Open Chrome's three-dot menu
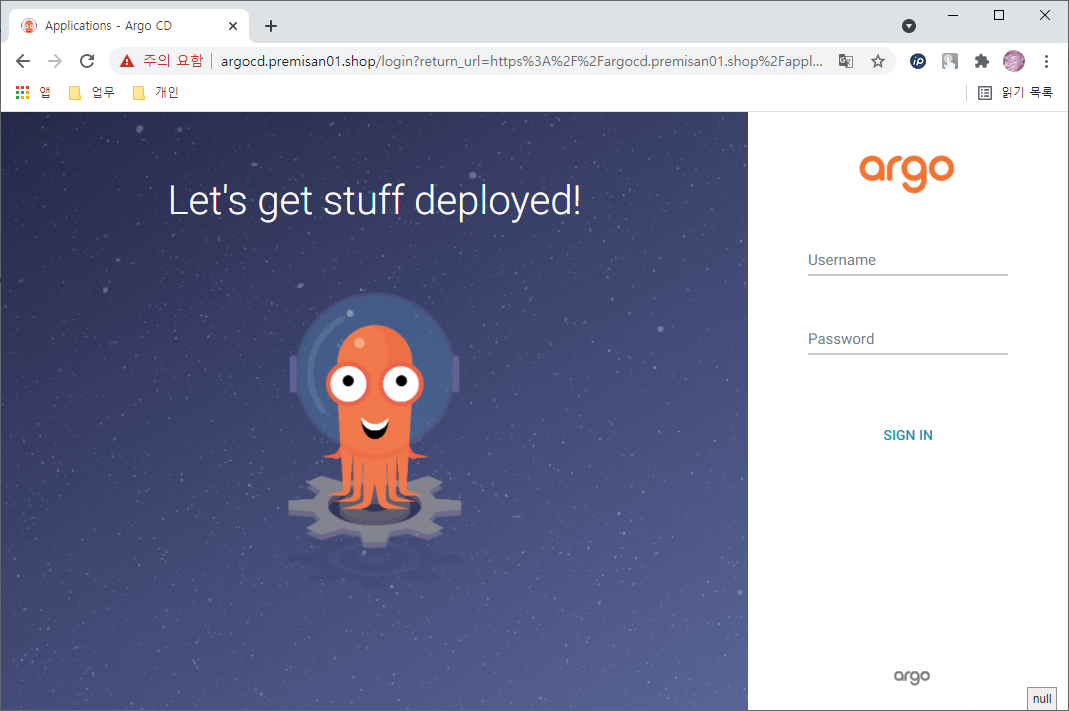 pos(1047,61)
